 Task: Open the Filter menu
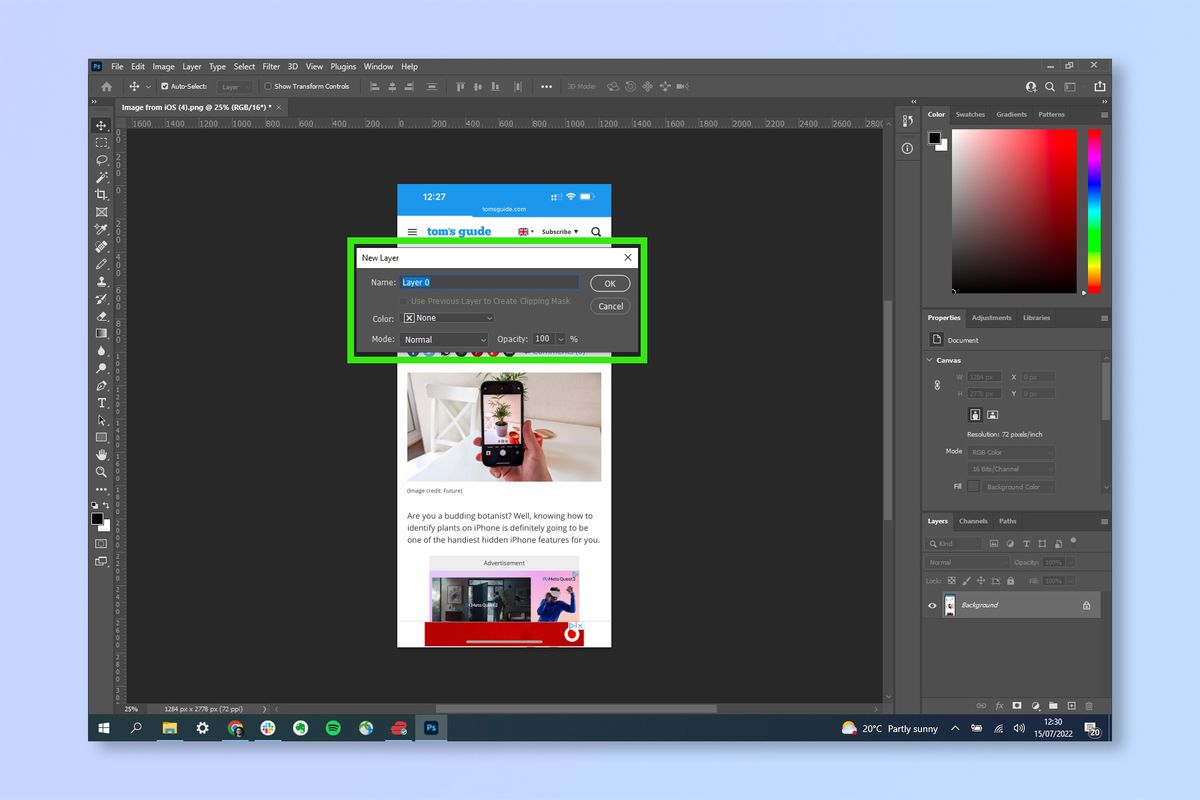(271, 66)
